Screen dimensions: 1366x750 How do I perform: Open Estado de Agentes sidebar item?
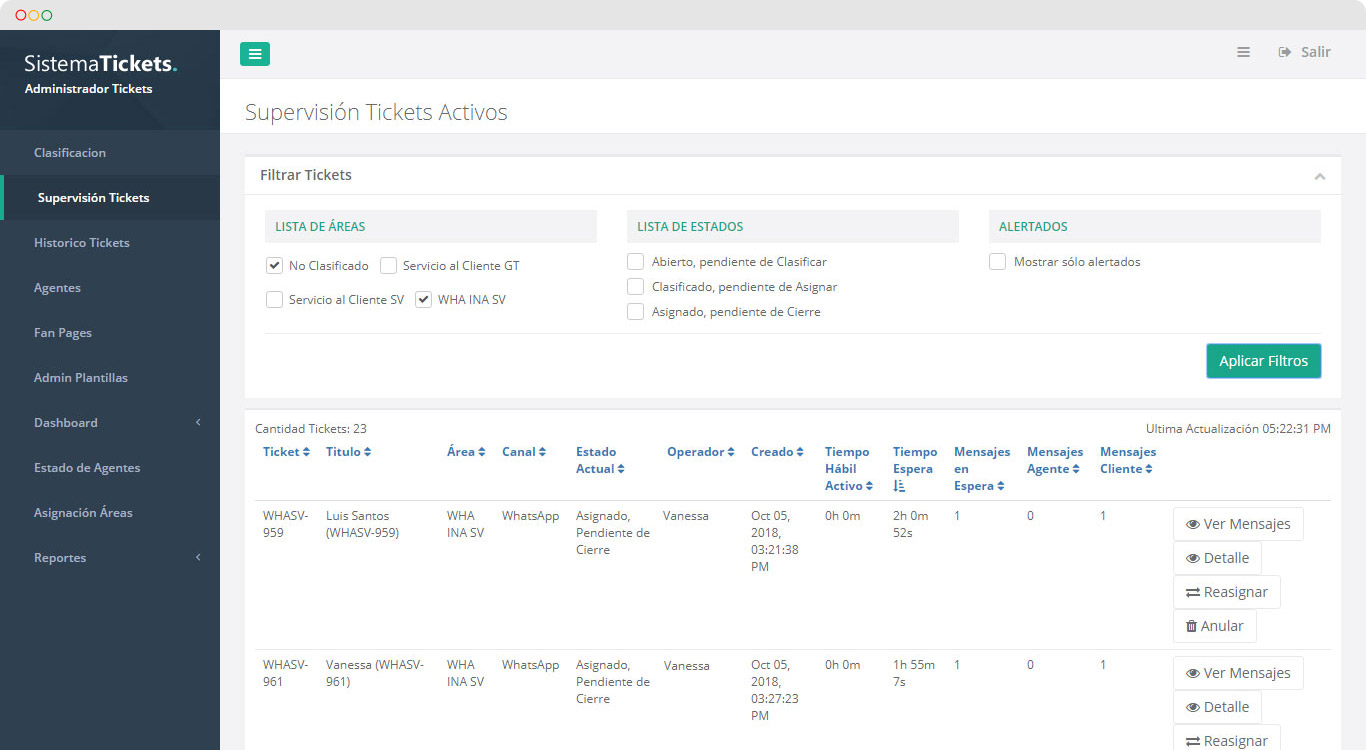pyautogui.click(x=110, y=468)
